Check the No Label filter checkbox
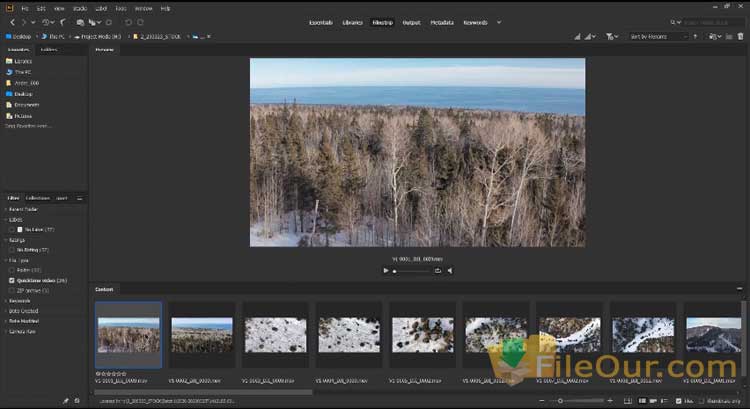Image resolution: width=750 pixels, height=409 pixels. click(12, 229)
